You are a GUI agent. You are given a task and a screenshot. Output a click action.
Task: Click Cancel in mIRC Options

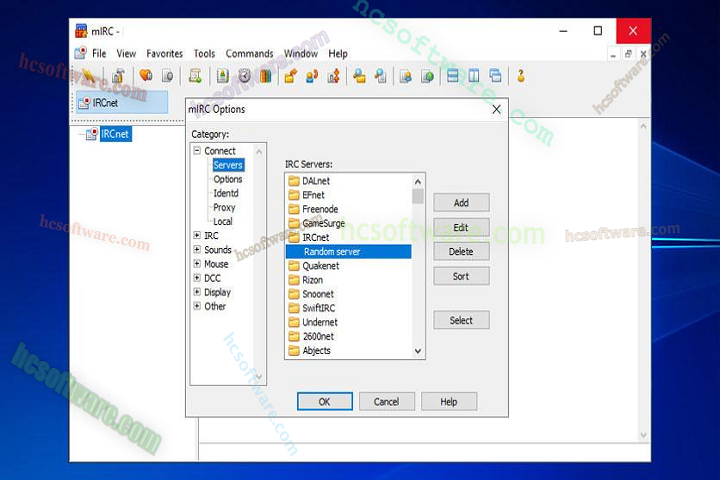pos(387,401)
